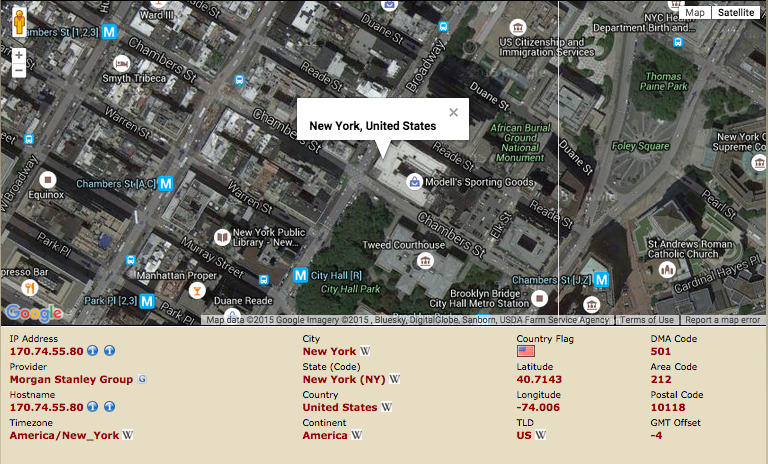The image size is (768, 464).
Task: Switch the map to Satellite view
Action: point(736,13)
